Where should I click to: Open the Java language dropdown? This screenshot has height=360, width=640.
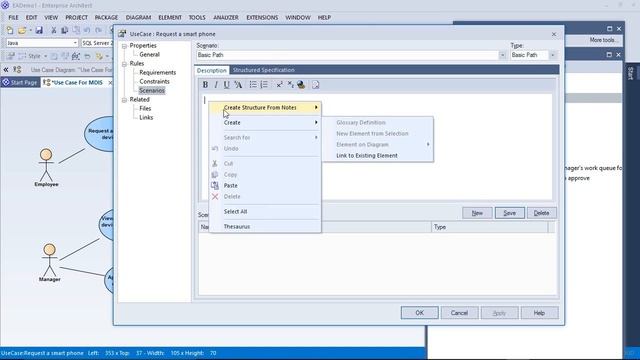pyautogui.click(x=75, y=43)
